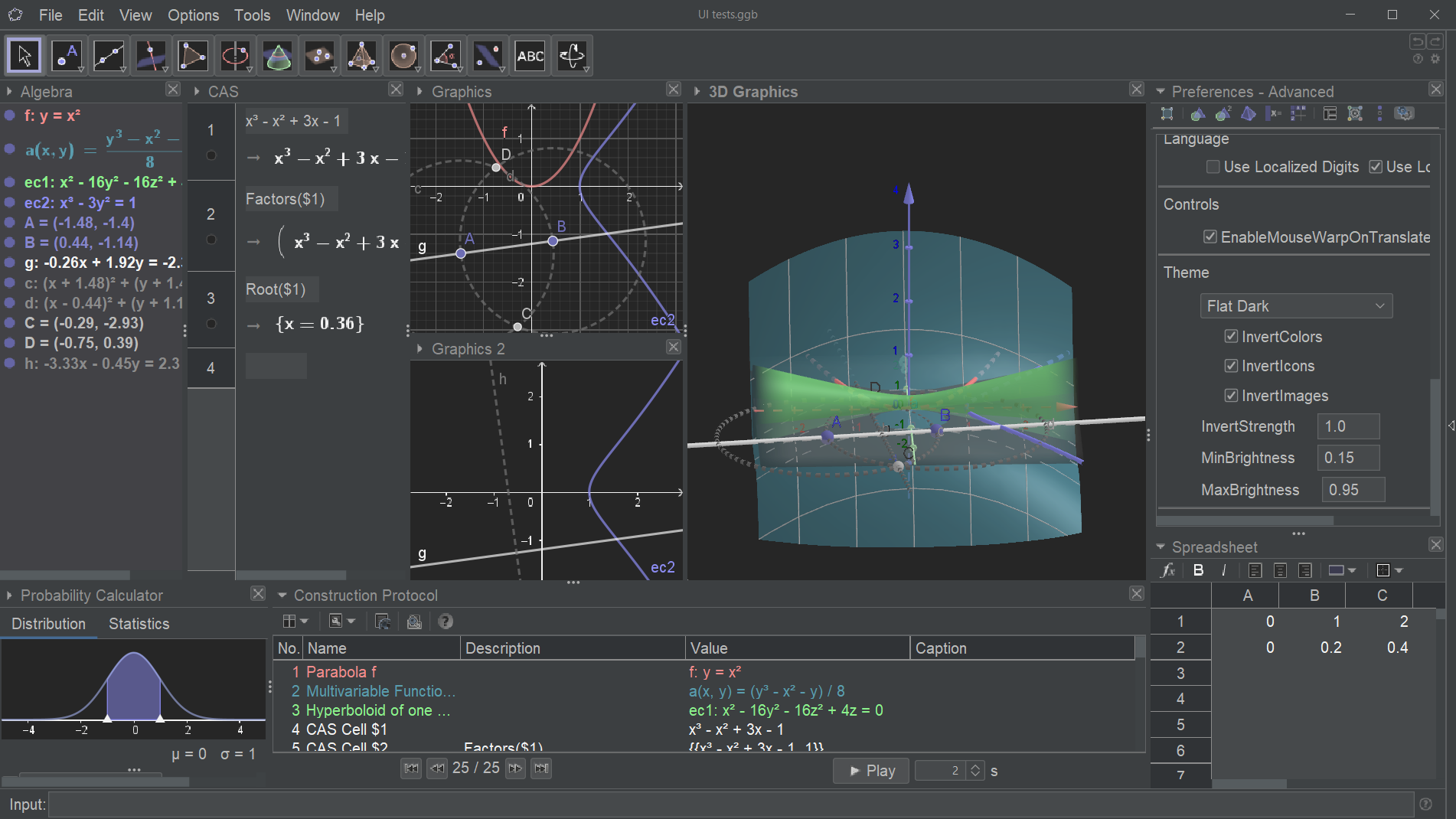Open the Window menu
The width and height of the screenshot is (1456, 819).
point(312,15)
